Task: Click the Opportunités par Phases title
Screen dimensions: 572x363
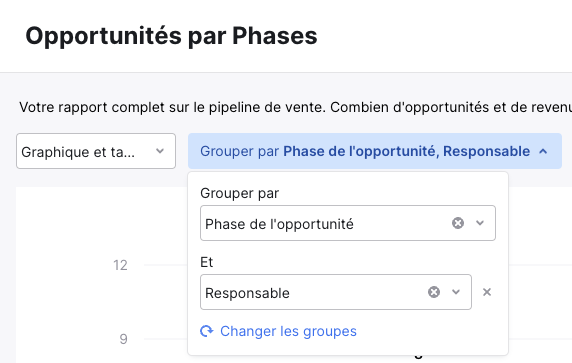Action: (x=171, y=36)
